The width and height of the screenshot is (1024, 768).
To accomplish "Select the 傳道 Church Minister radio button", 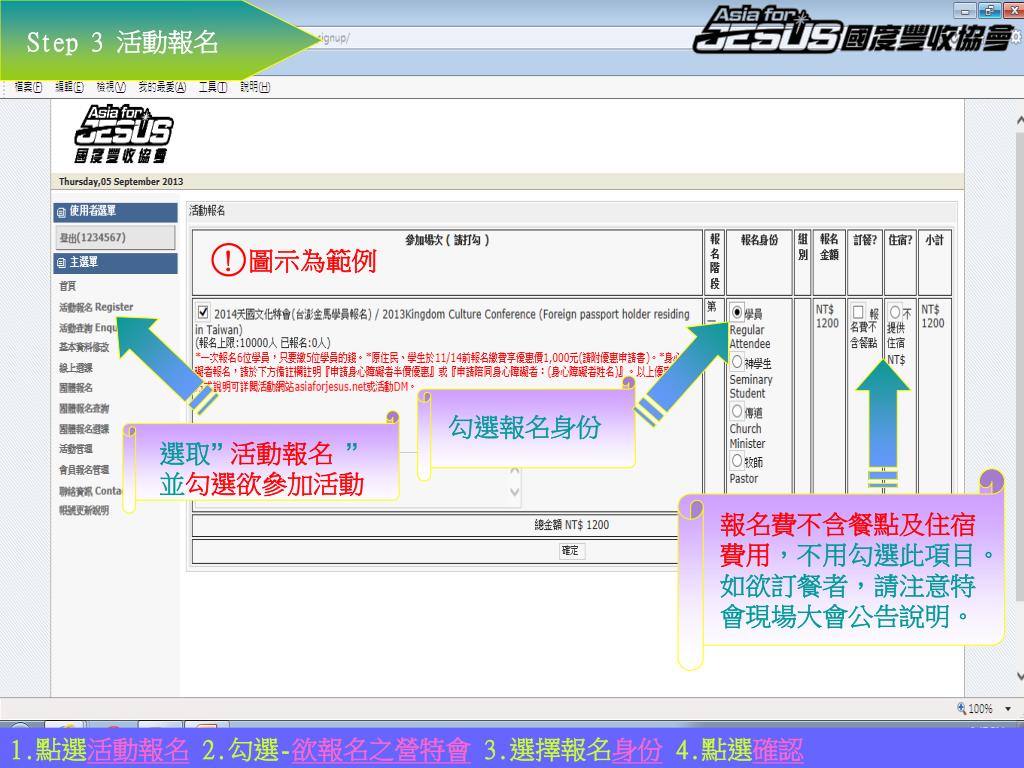I will [x=737, y=411].
